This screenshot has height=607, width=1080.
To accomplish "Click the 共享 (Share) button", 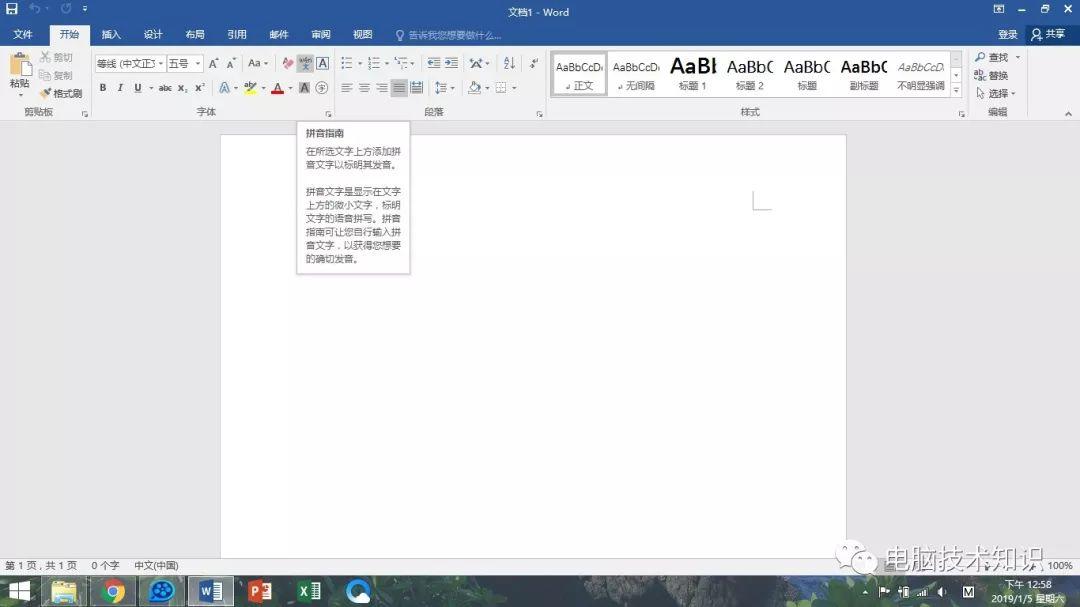I will pyautogui.click(x=1048, y=34).
